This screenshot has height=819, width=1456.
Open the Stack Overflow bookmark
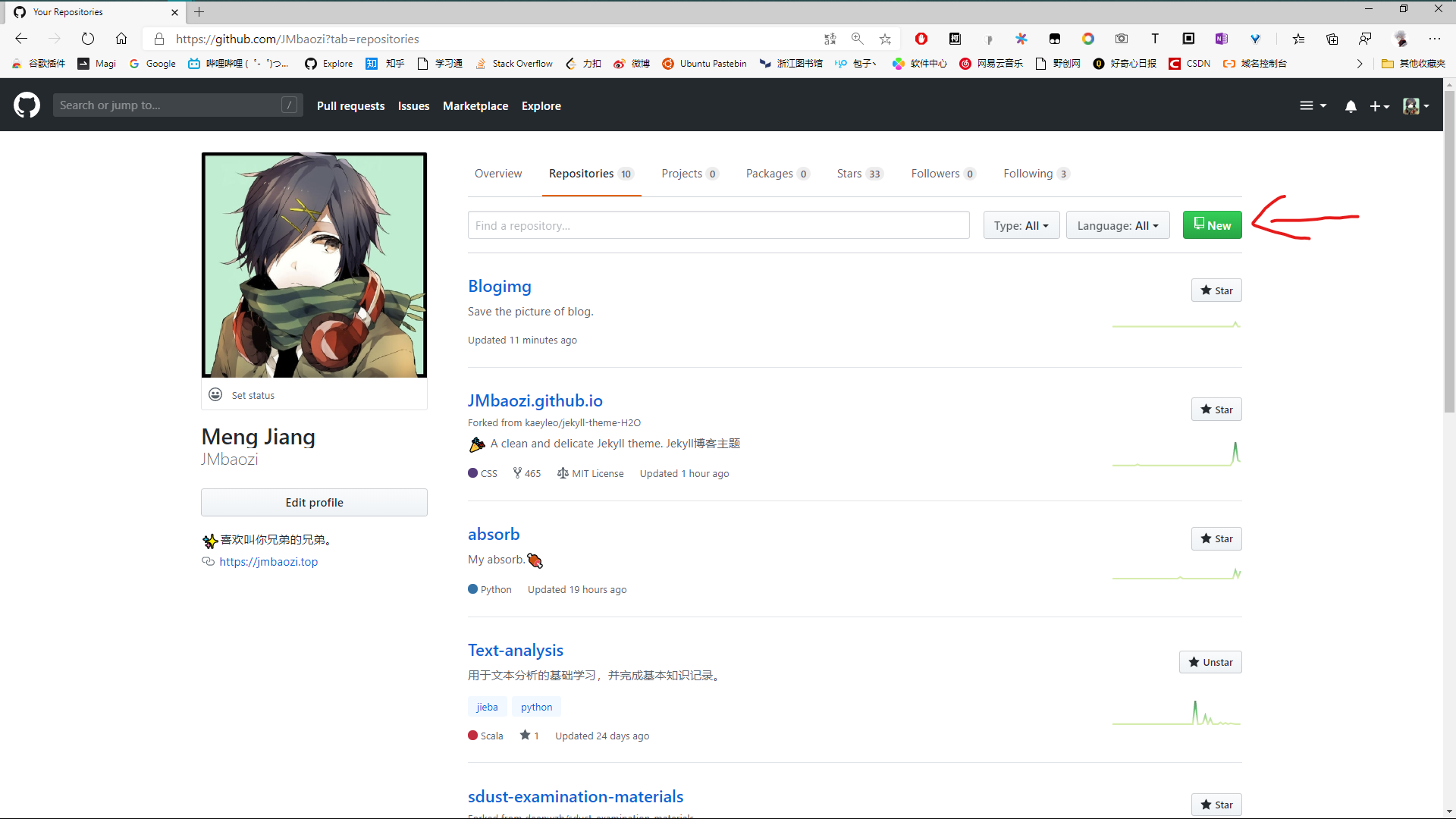point(514,64)
